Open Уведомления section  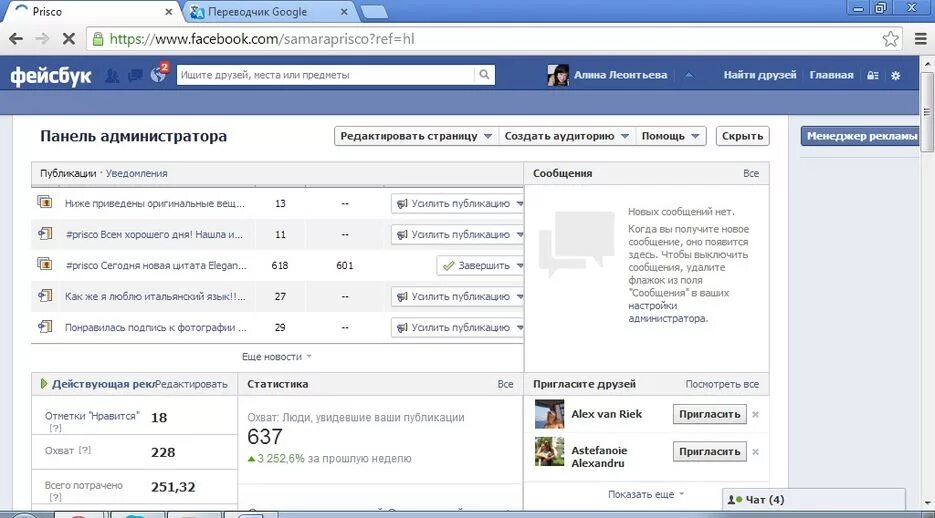[137, 173]
